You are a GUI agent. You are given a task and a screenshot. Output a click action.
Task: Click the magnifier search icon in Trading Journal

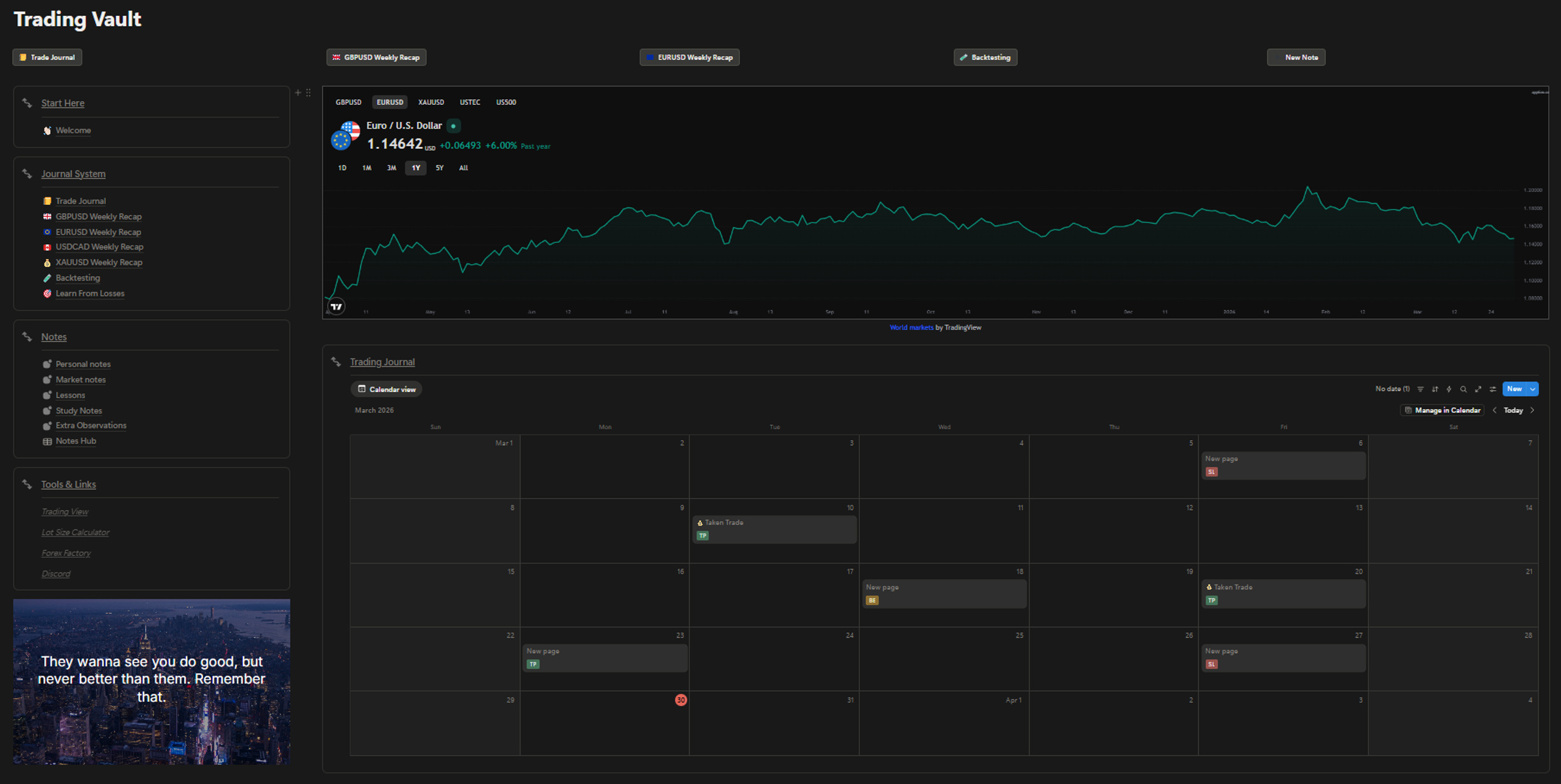tap(1463, 389)
